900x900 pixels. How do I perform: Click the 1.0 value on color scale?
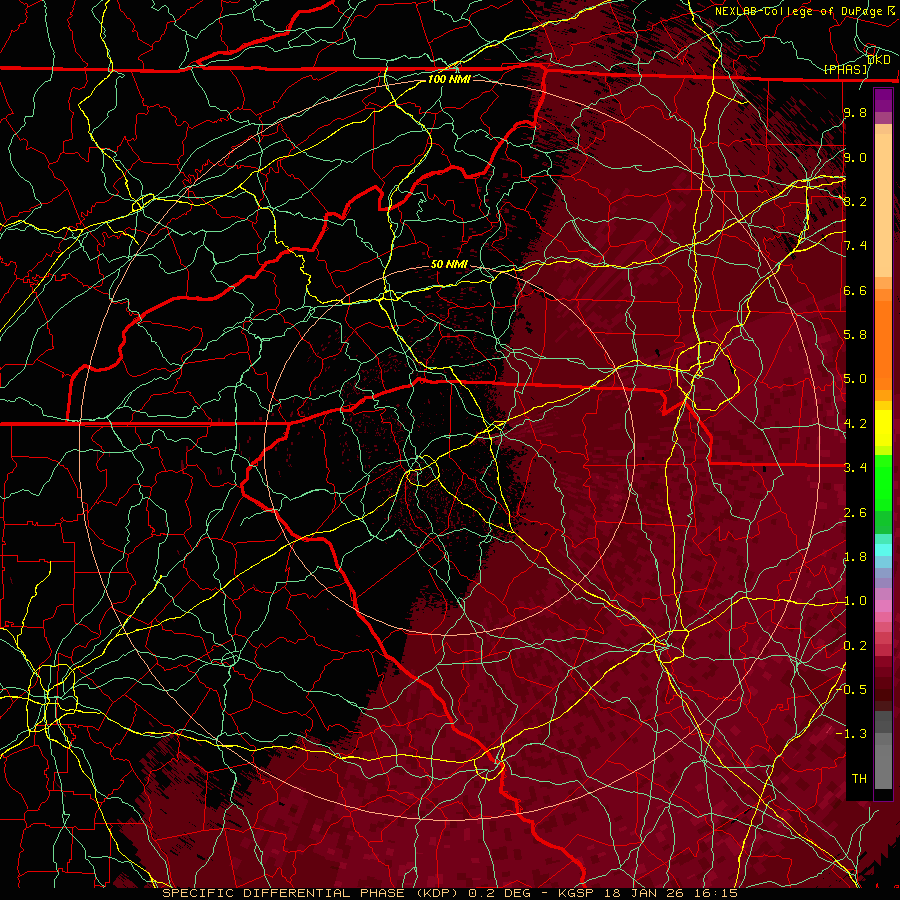(x=855, y=601)
